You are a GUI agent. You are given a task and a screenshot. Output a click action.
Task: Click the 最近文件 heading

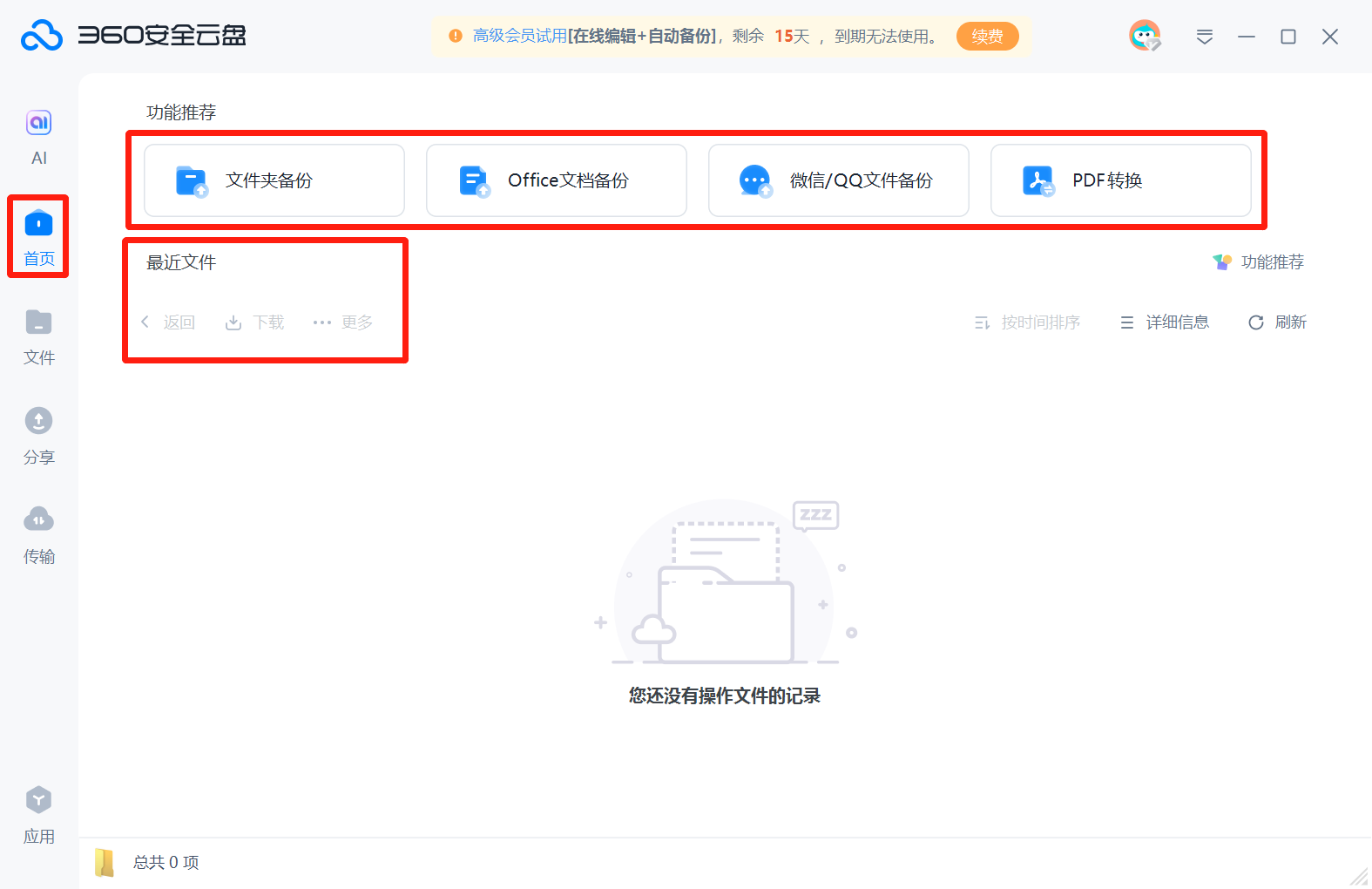click(181, 262)
